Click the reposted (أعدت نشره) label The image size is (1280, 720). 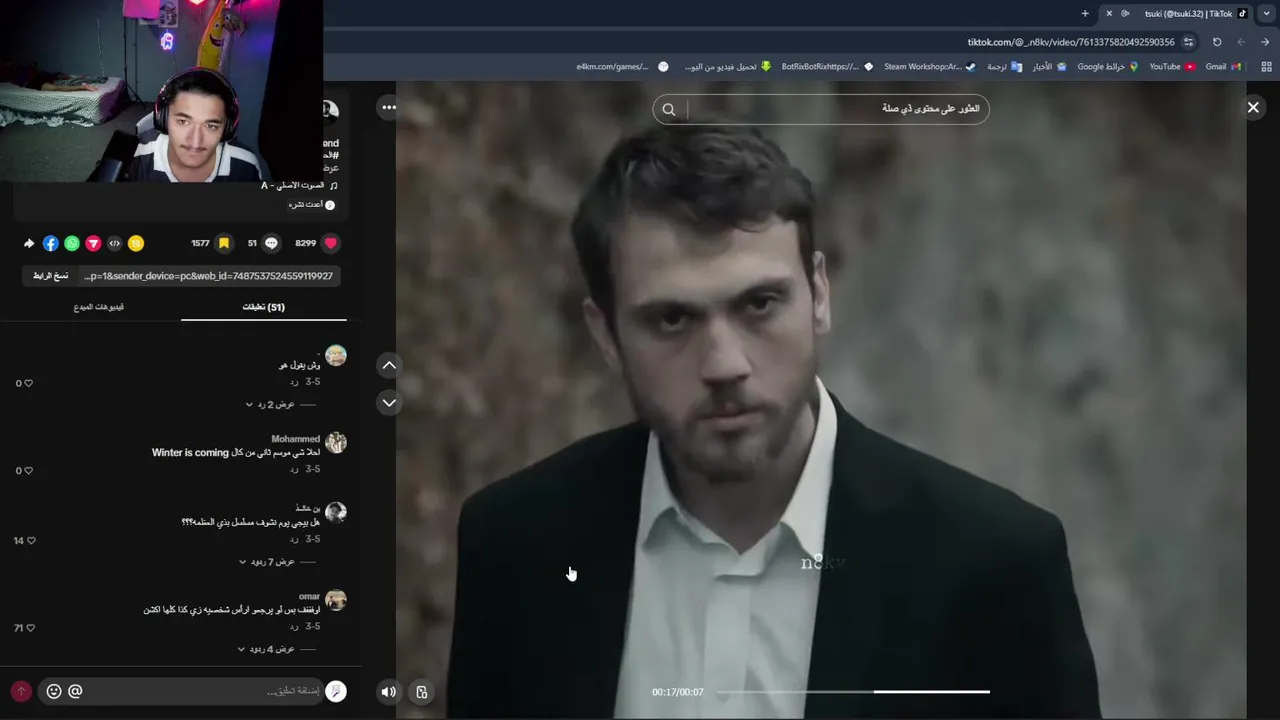click(312, 205)
